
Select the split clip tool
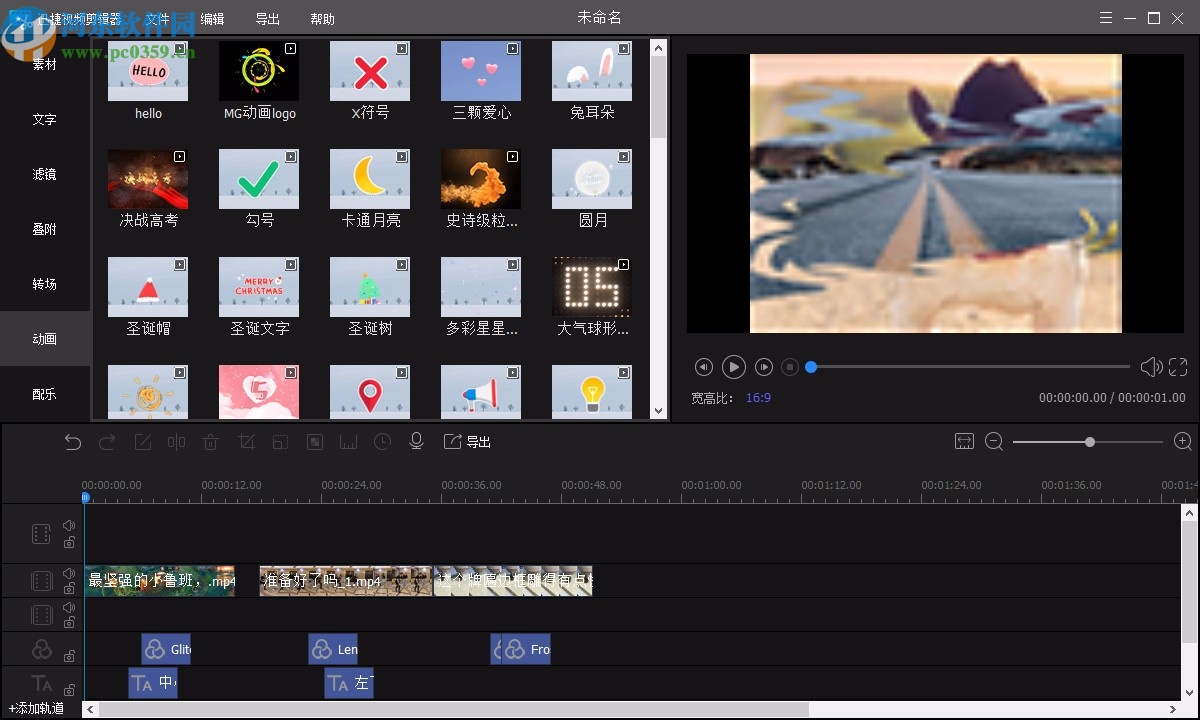pos(177,442)
